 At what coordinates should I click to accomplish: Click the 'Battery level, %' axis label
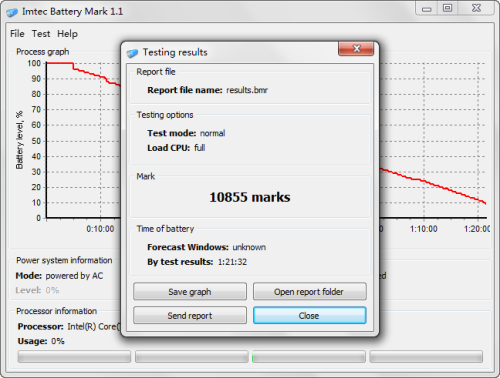20,140
